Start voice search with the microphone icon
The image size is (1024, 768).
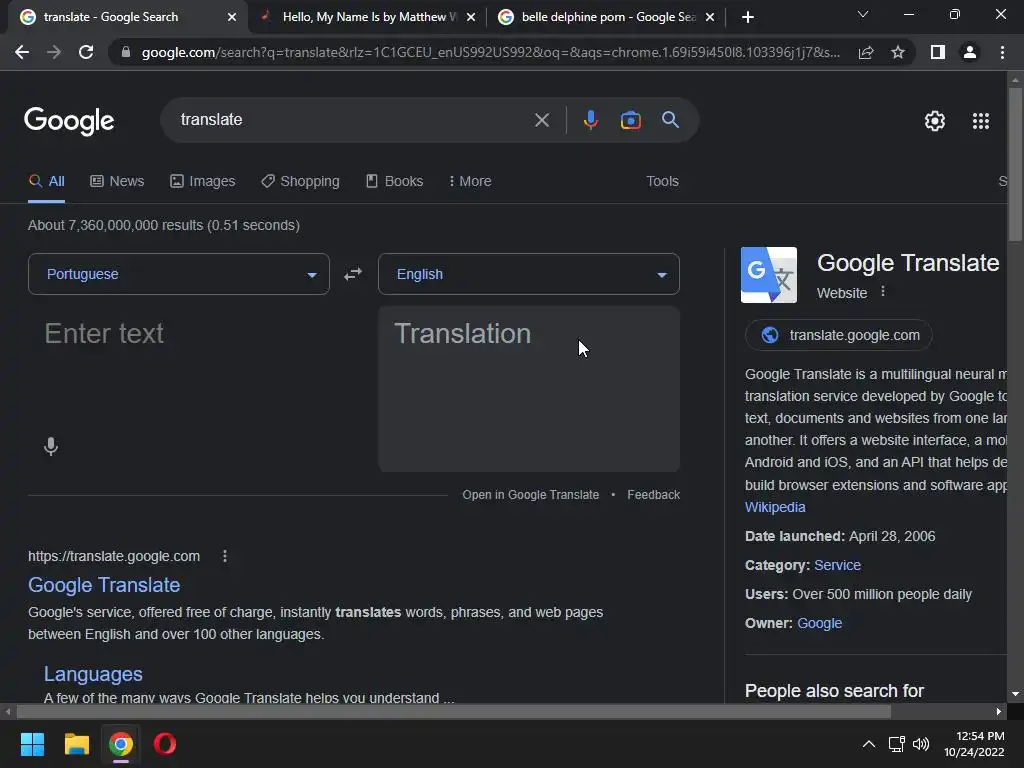click(x=590, y=120)
